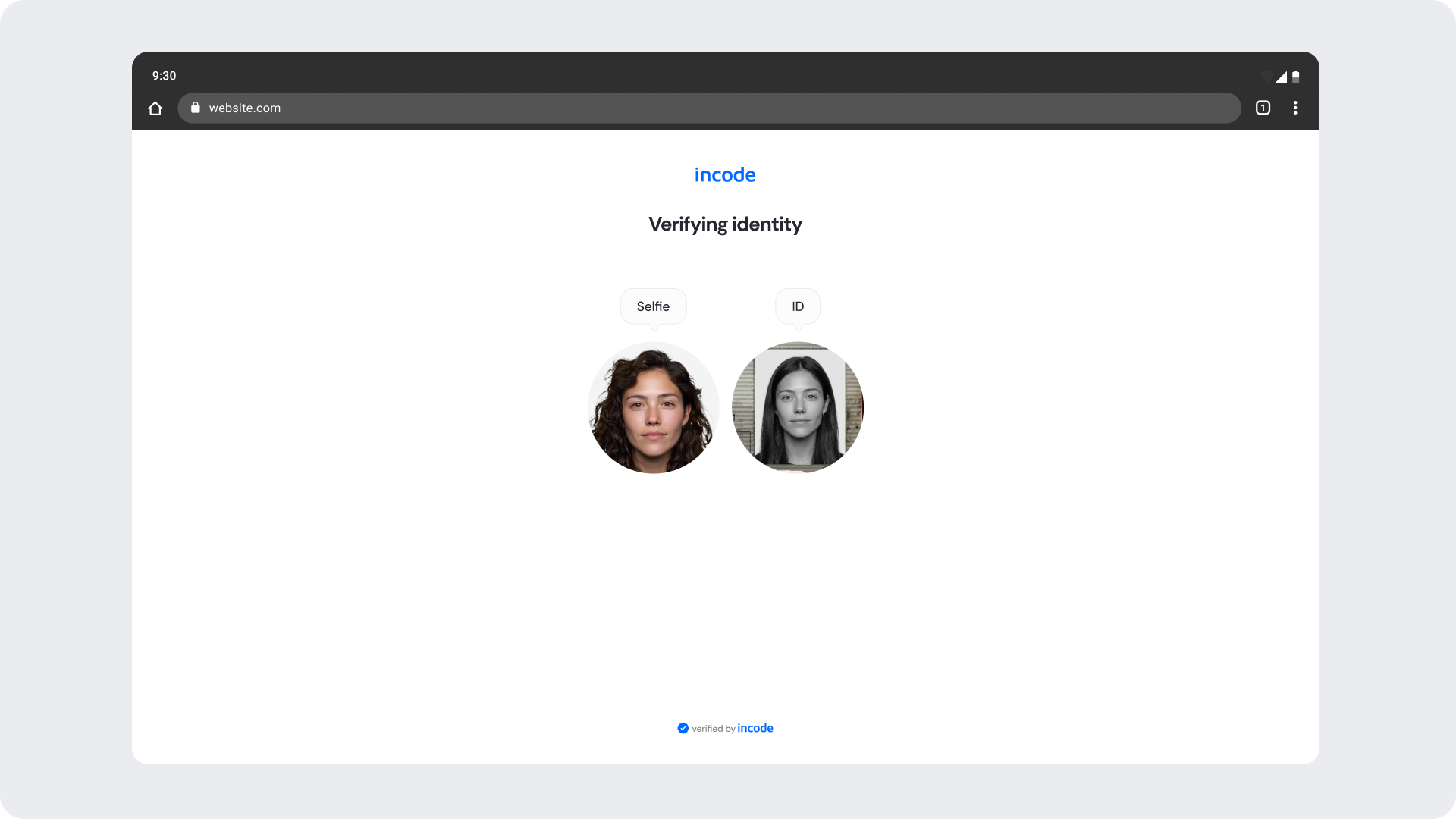Tap the 9:30 clock in status bar

[x=164, y=76]
